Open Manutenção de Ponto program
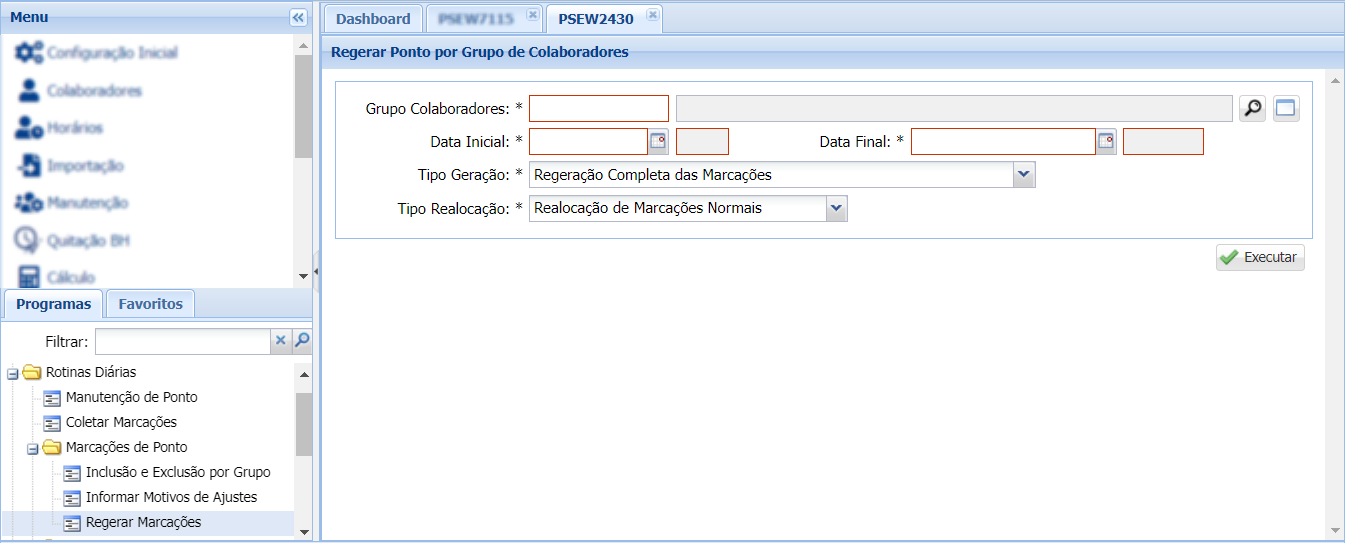This screenshot has height=543, width=1345. pos(131,397)
